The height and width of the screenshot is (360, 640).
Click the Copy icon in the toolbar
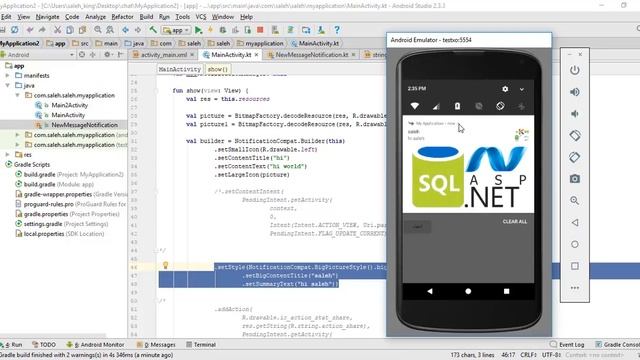pos(70,30)
